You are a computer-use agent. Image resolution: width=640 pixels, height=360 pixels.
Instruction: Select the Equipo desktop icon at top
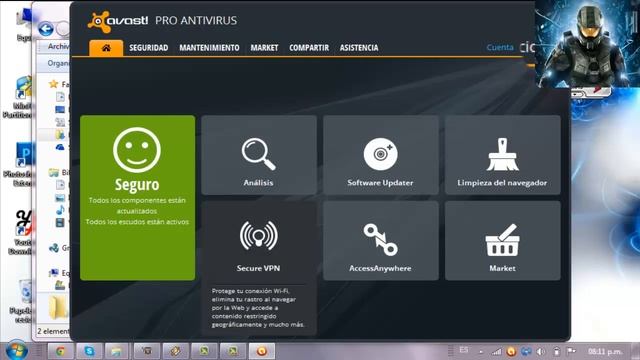(24, 25)
